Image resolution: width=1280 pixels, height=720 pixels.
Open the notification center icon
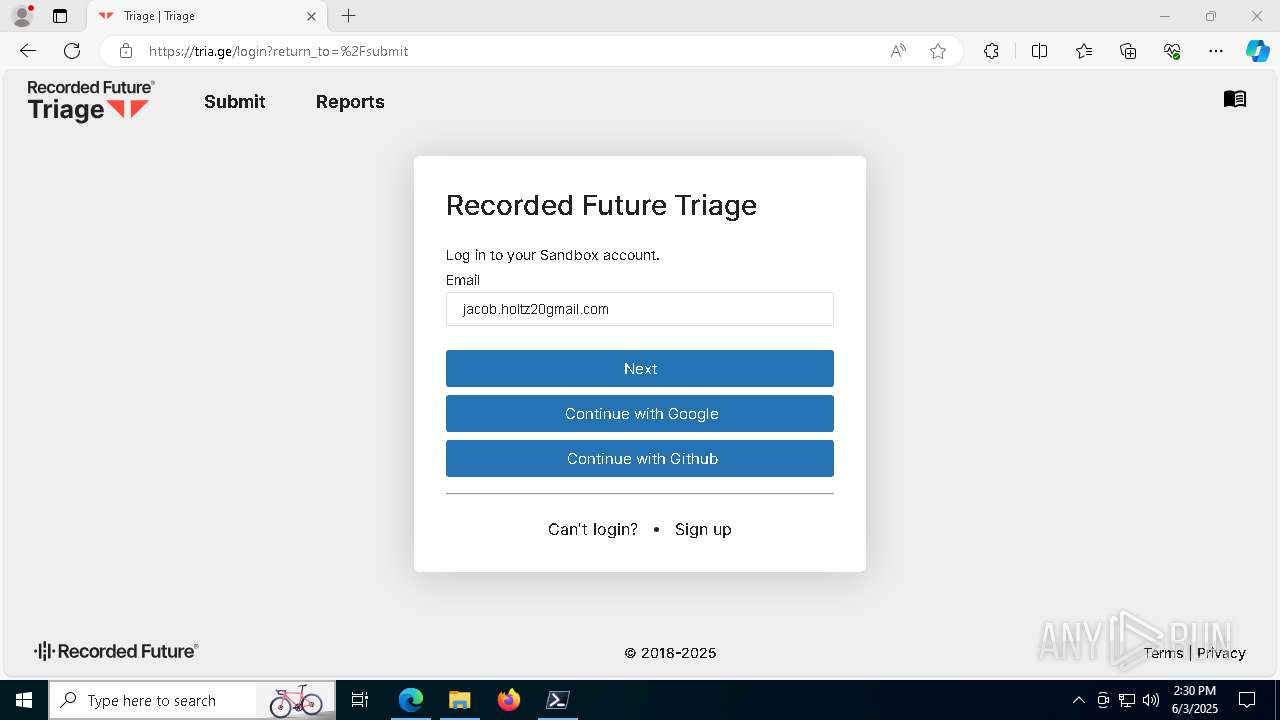pyautogui.click(x=1247, y=700)
